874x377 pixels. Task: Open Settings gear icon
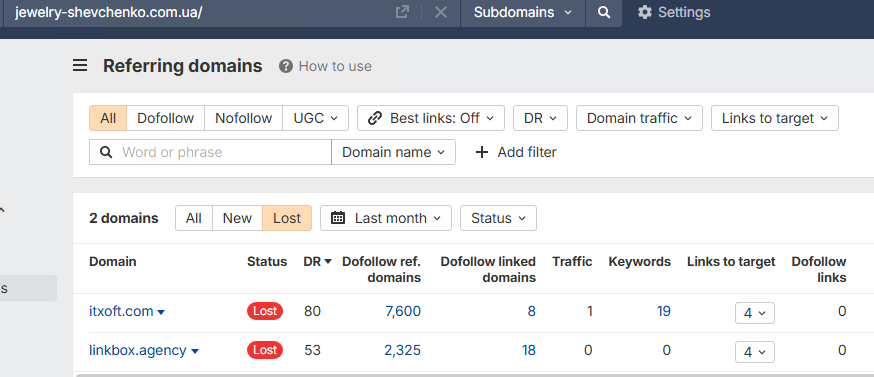[644, 12]
